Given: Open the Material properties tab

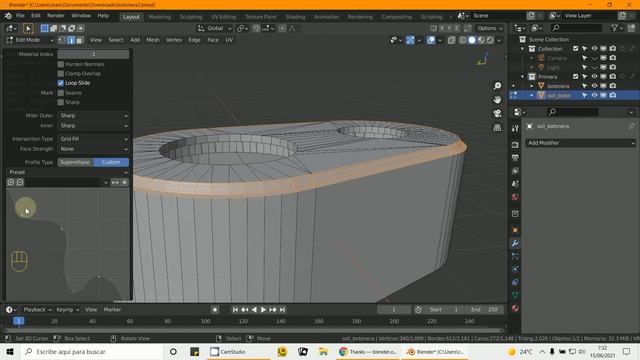Looking at the screenshot, I should pyautogui.click(x=515, y=308).
